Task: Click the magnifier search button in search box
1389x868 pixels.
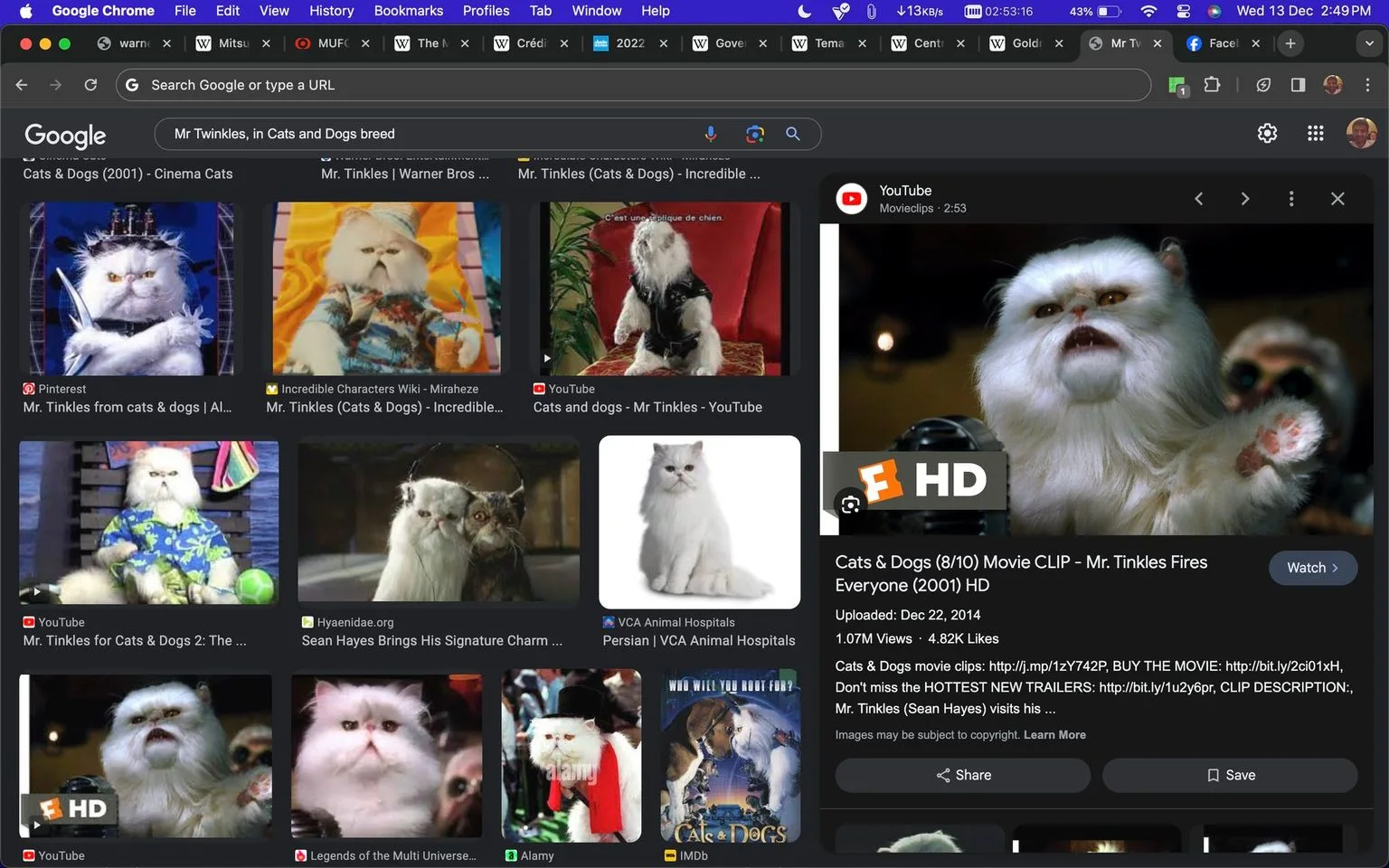Action: click(793, 134)
